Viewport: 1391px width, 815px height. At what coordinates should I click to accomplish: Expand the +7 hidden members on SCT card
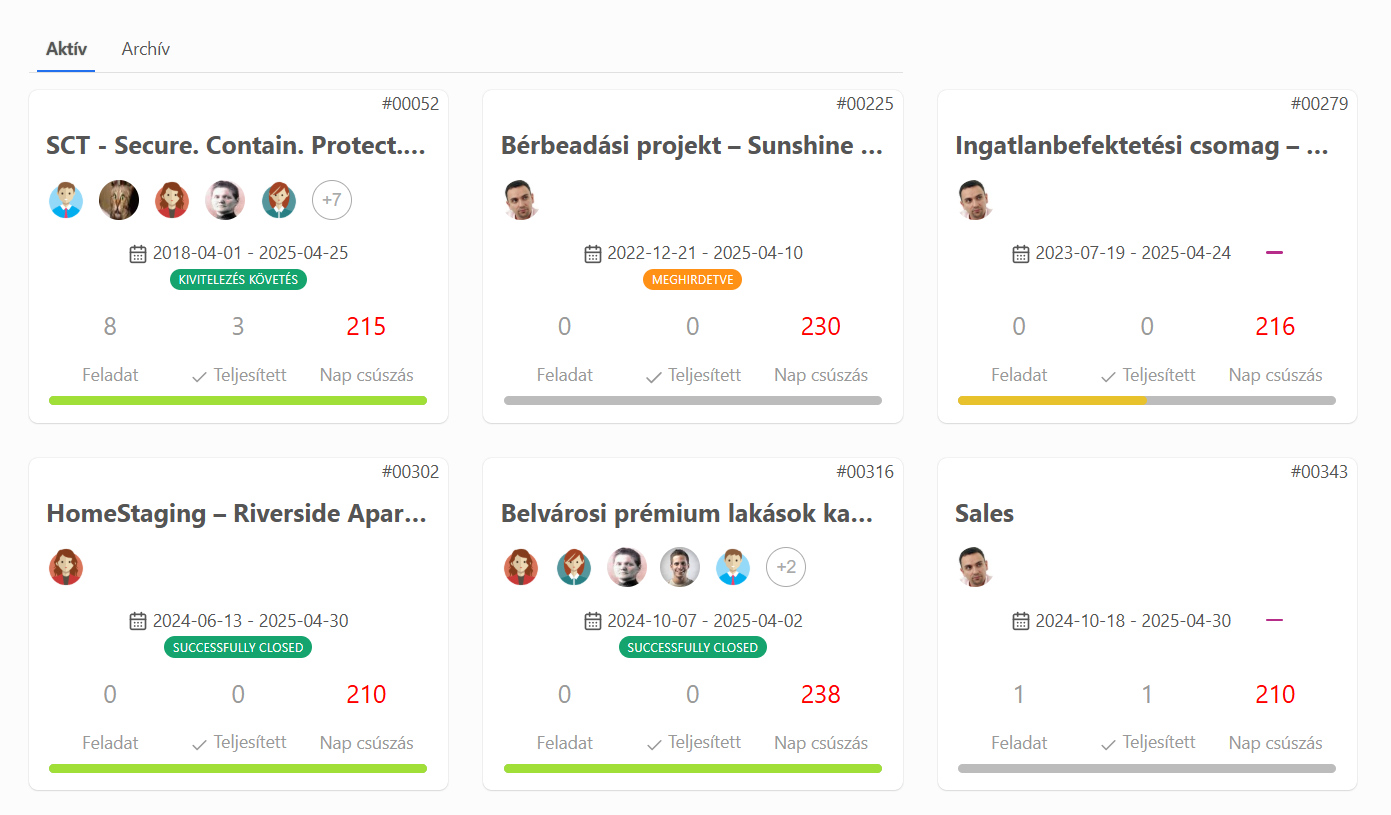pyautogui.click(x=331, y=200)
